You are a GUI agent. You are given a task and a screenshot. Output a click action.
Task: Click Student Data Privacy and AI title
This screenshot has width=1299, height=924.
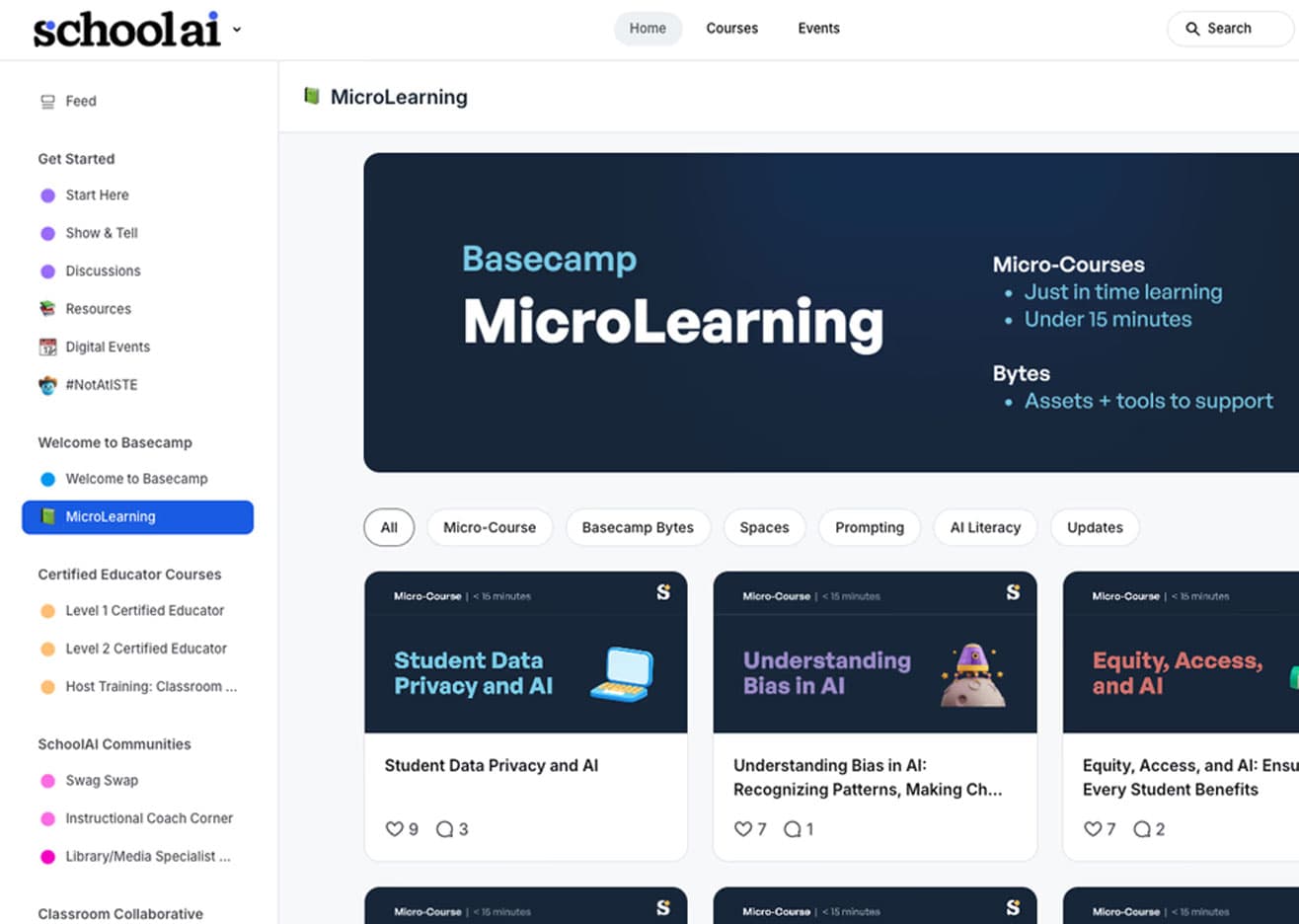coord(492,765)
